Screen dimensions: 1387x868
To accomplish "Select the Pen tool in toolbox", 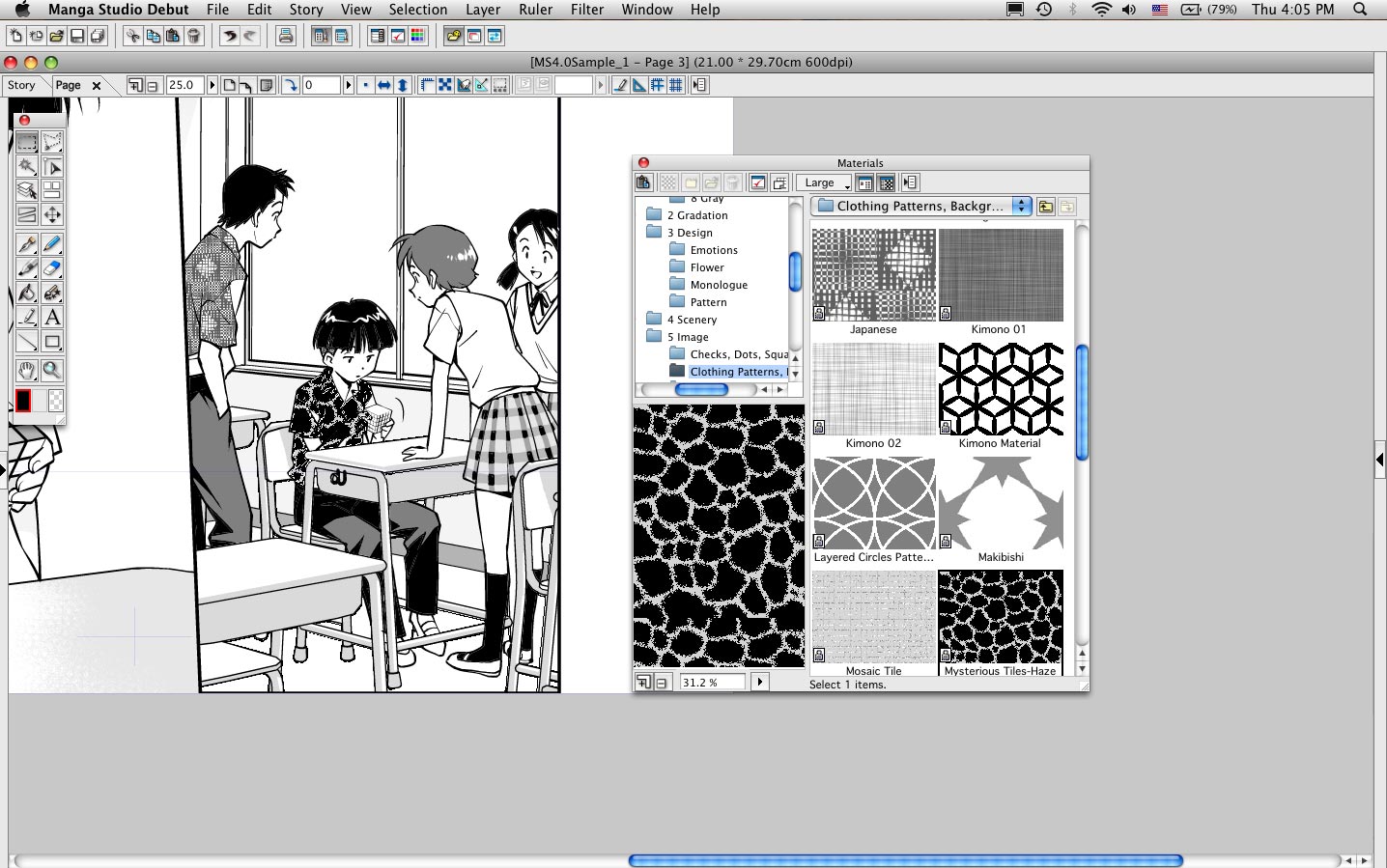I will [x=27, y=243].
